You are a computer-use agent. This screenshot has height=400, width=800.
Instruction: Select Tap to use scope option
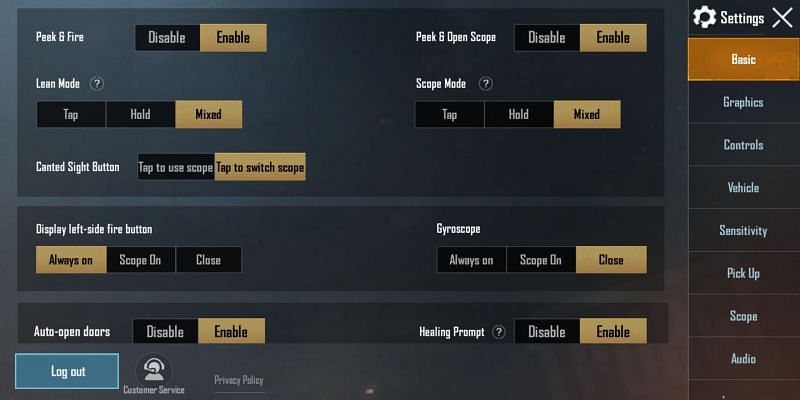pyautogui.click(x=176, y=167)
